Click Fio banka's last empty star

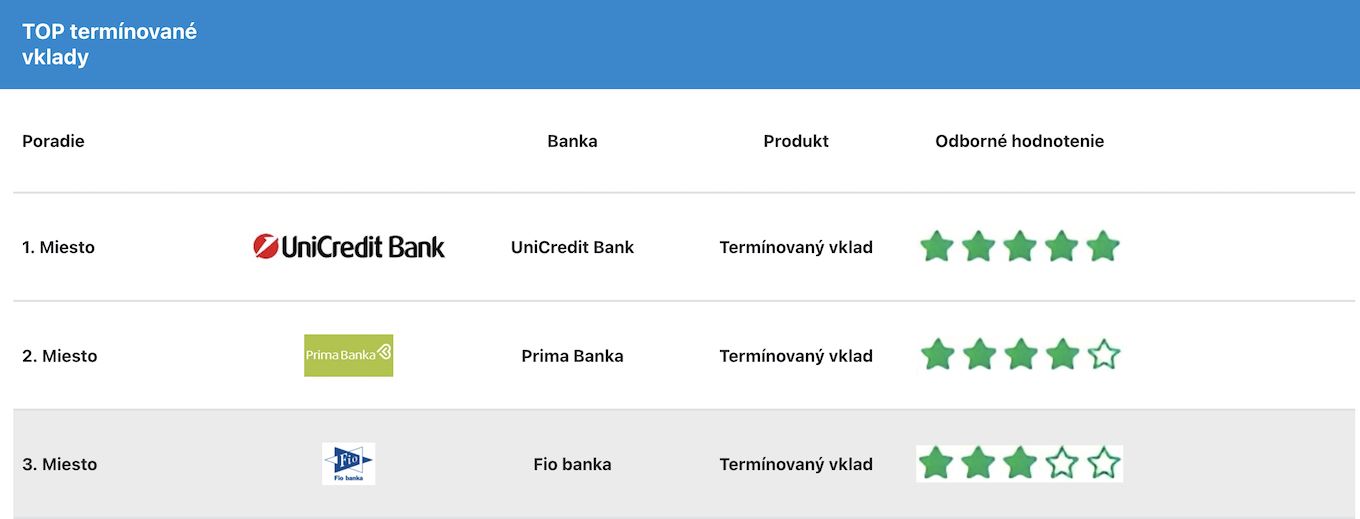tap(1103, 463)
